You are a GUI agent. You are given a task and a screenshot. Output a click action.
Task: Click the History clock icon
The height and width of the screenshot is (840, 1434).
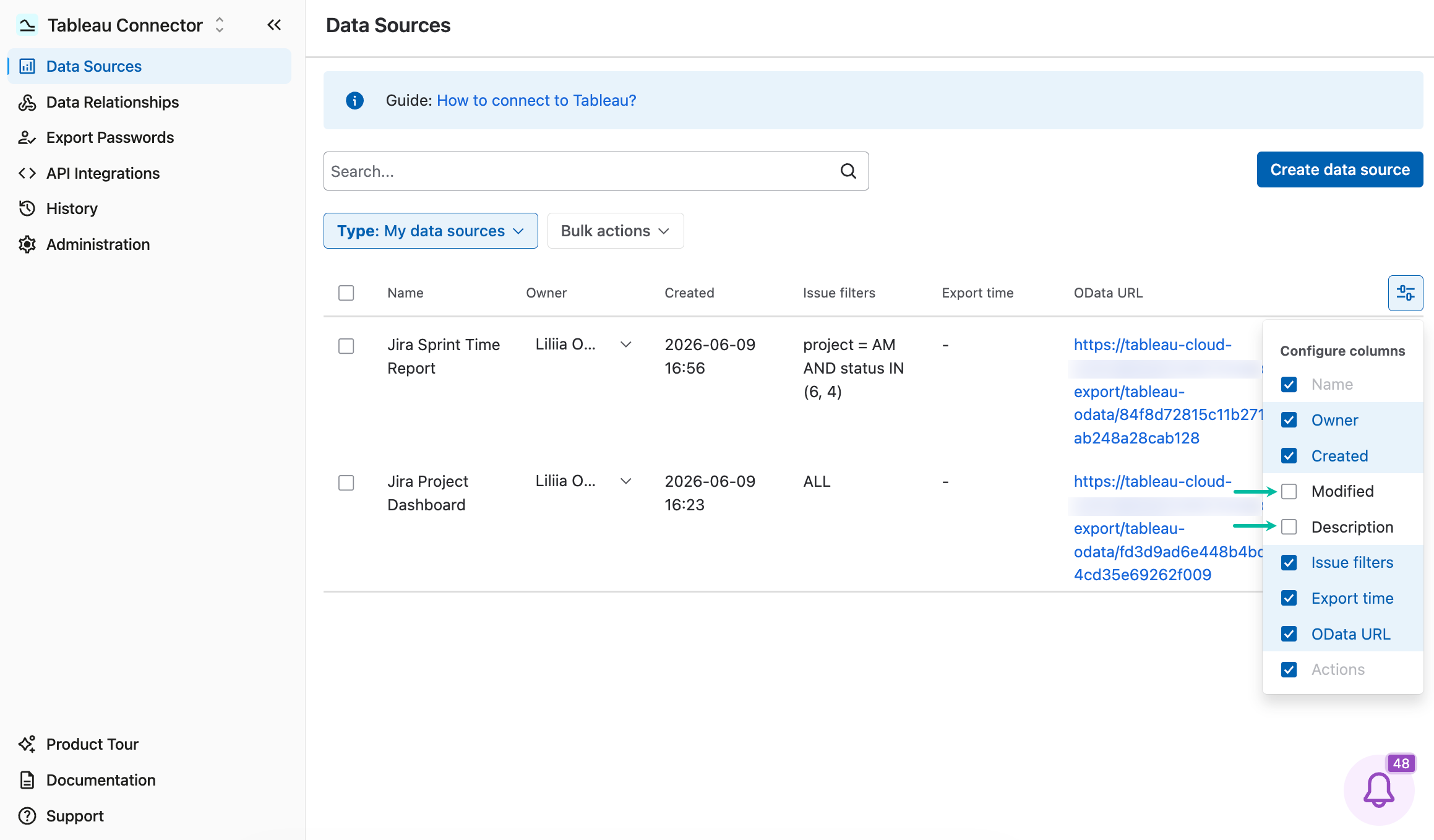tap(27, 208)
